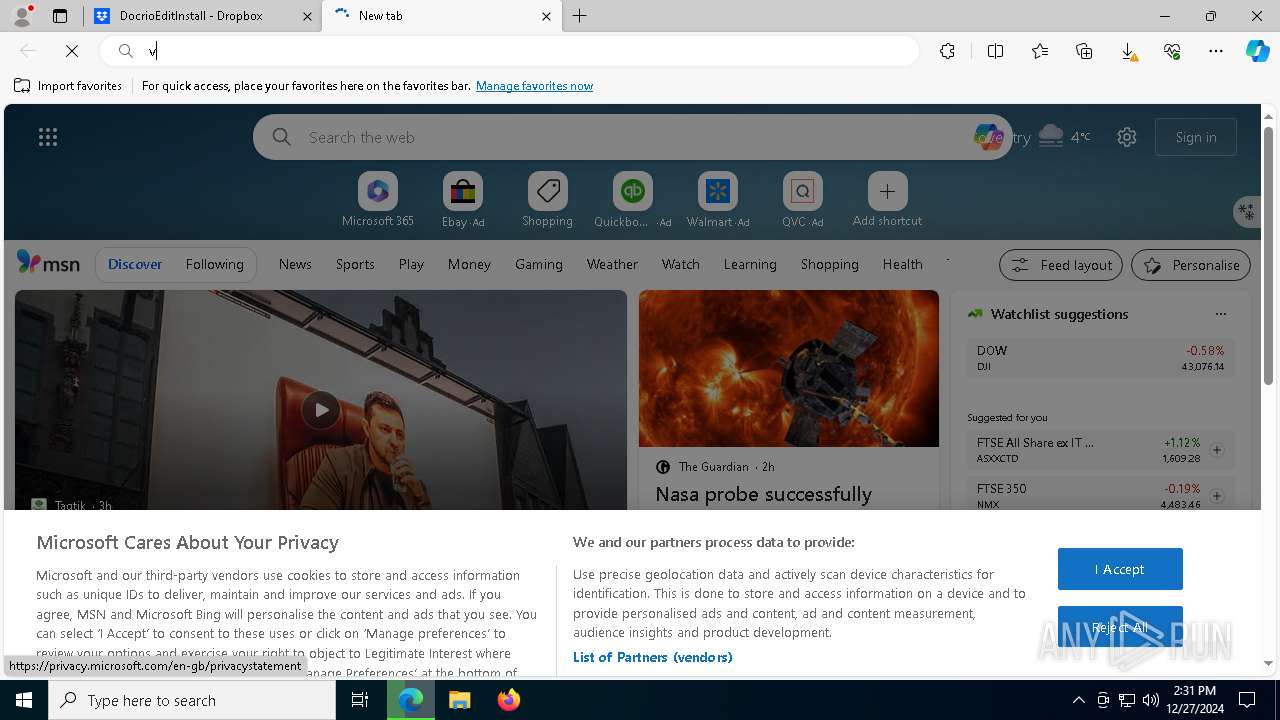This screenshot has width=1280, height=720.
Task: Open Microsoft 365 shortcut
Action: coord(377,200)
